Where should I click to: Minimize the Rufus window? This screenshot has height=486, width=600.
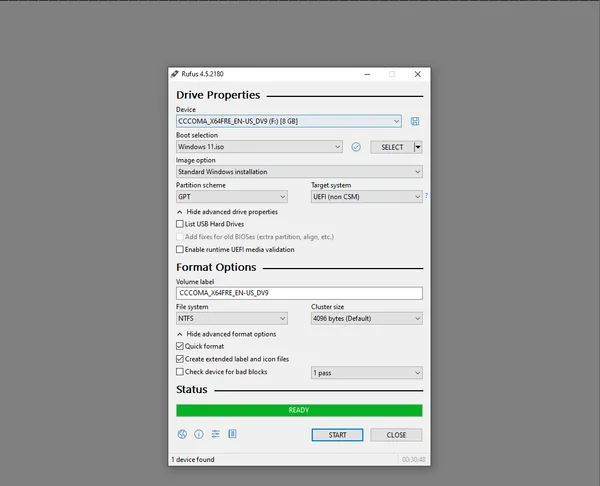point(367,74)
